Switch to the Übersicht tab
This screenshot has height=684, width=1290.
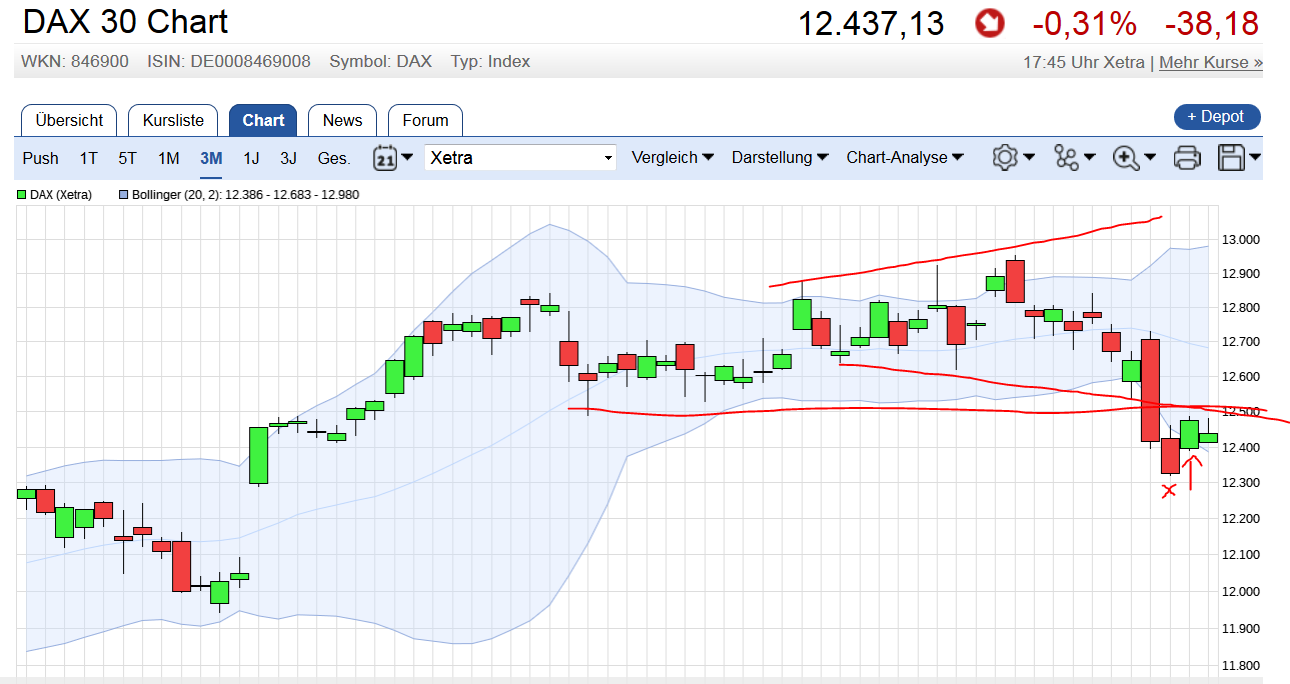click(x=69, y=120)
